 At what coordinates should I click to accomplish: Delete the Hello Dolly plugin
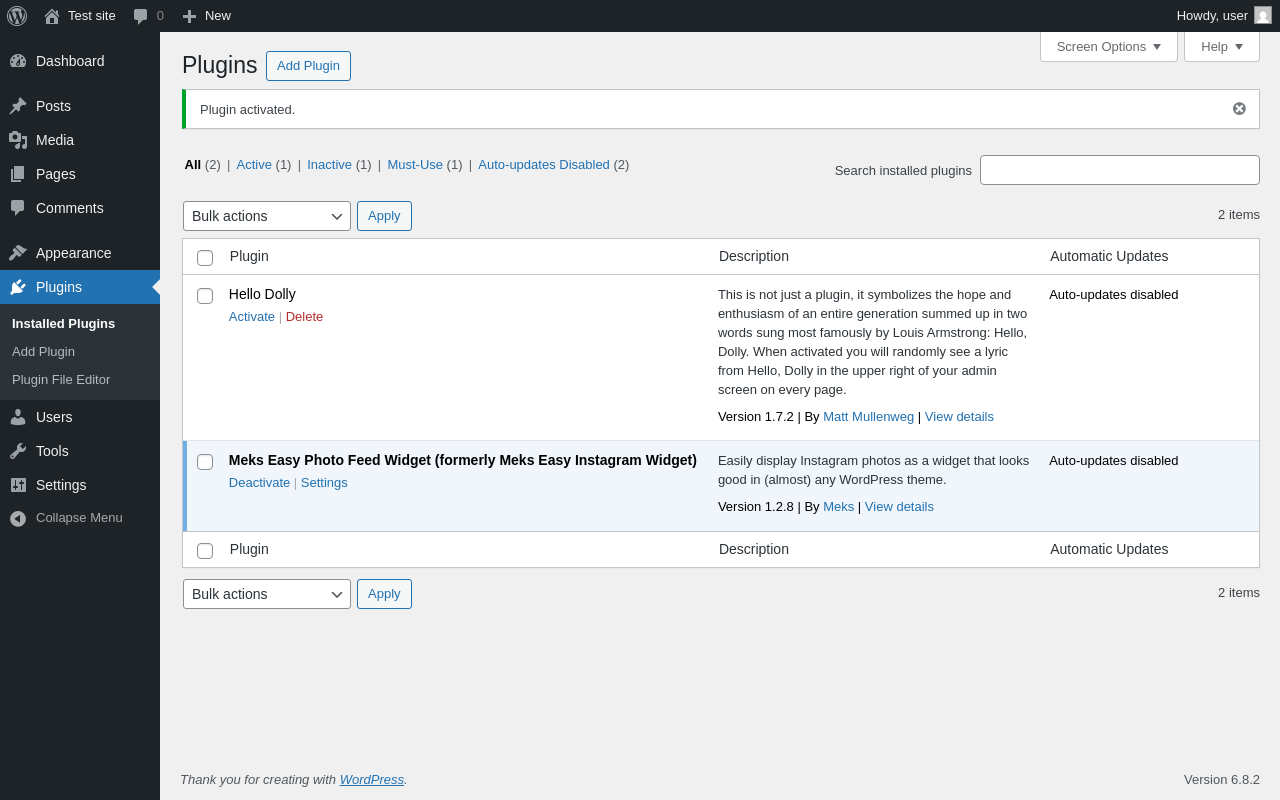click(304, 317)
